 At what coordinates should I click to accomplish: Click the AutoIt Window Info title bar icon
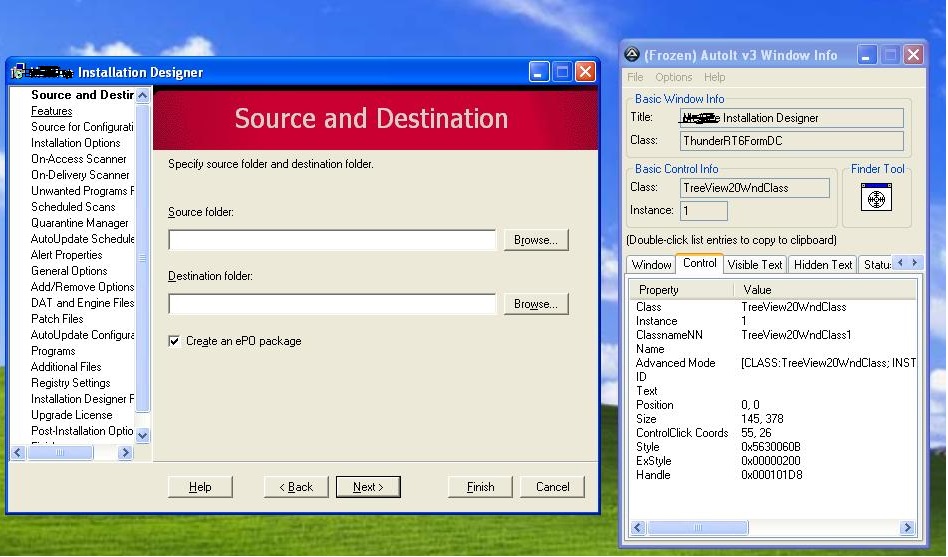pos(631,55)
